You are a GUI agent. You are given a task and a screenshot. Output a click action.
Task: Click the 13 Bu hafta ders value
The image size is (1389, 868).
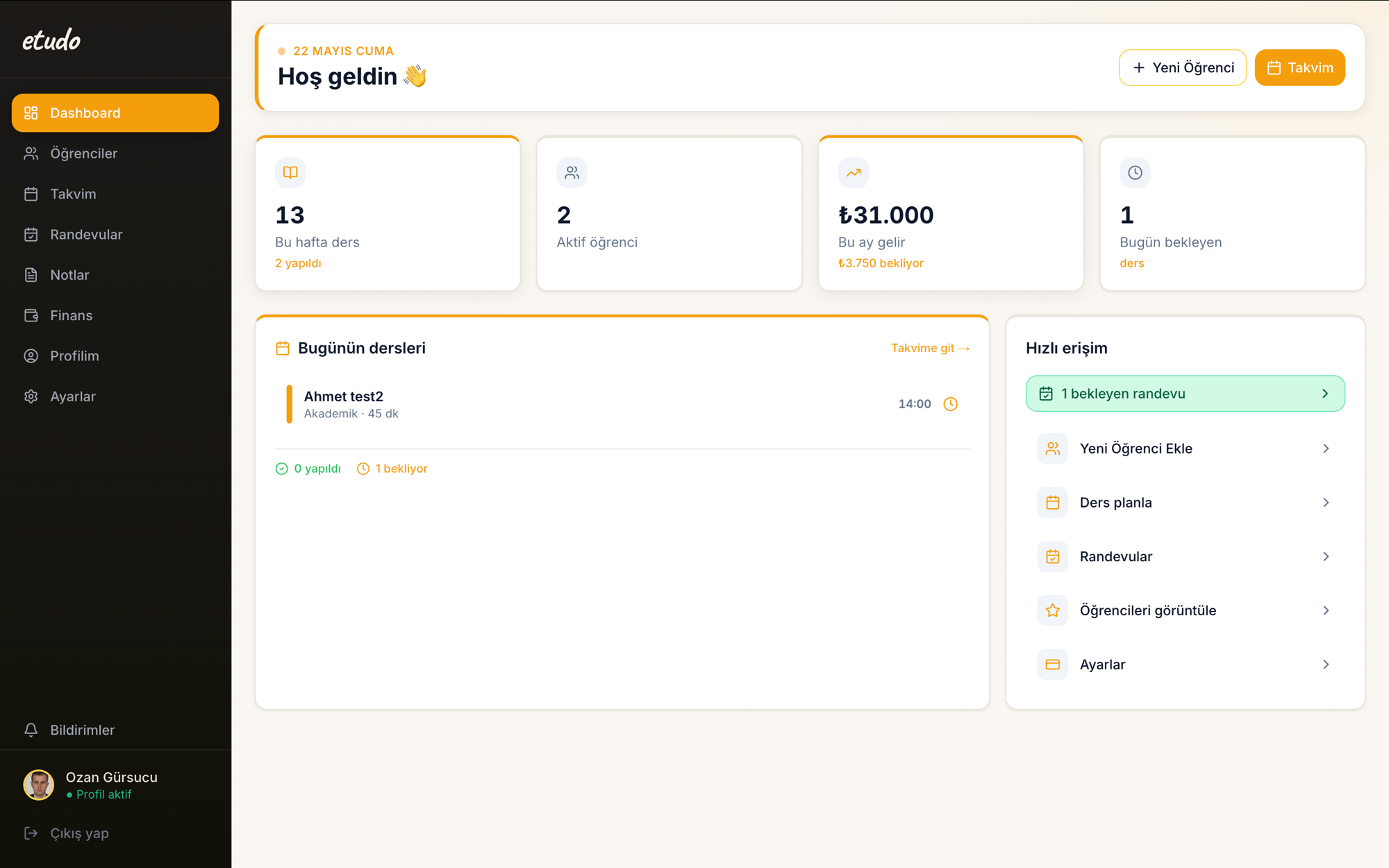pos(290,215)
